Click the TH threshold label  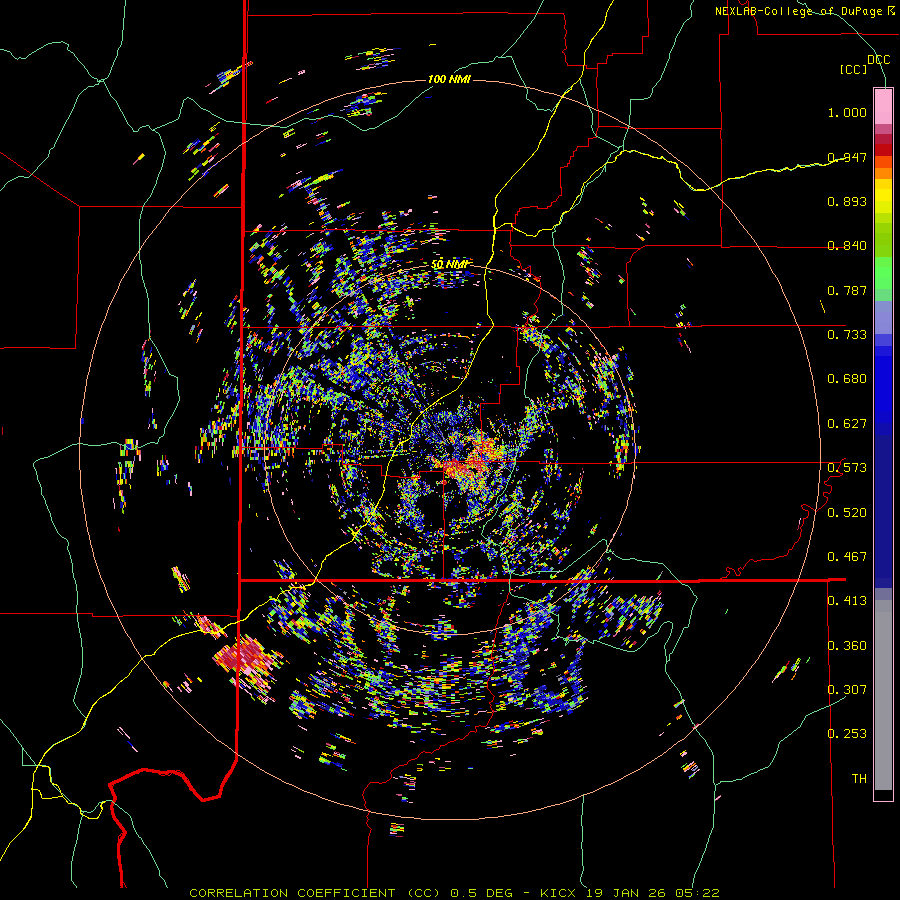[859, 779]
